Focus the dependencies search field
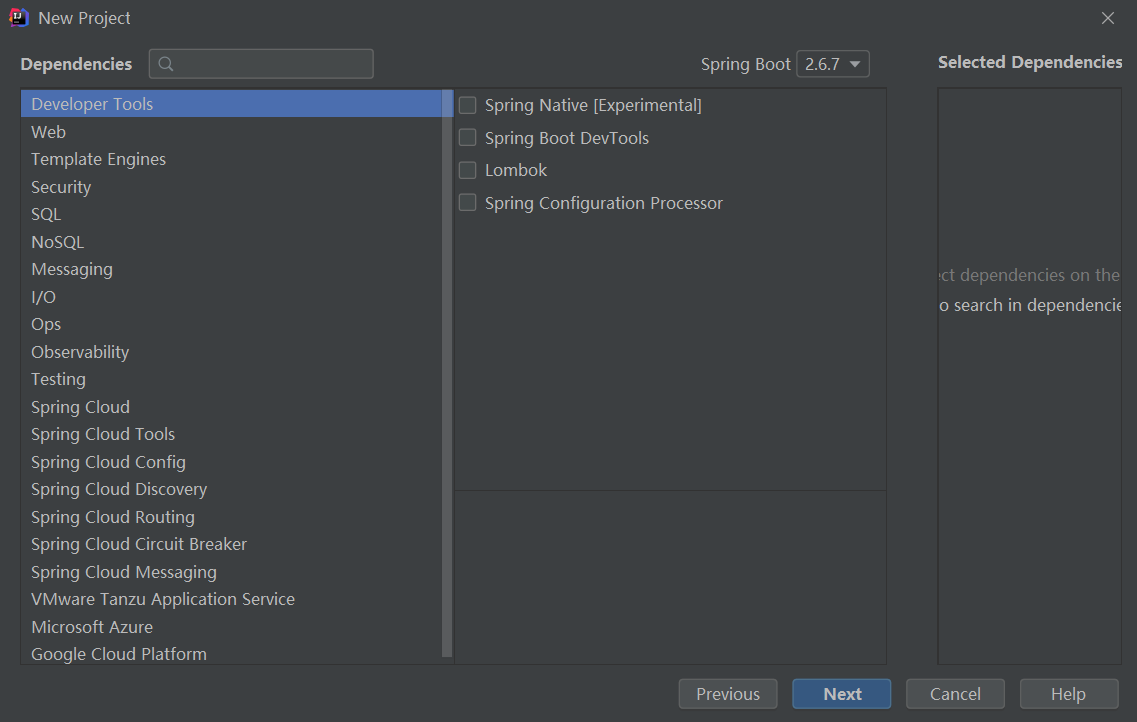1137x722 pixels. (x=272, y=64)
